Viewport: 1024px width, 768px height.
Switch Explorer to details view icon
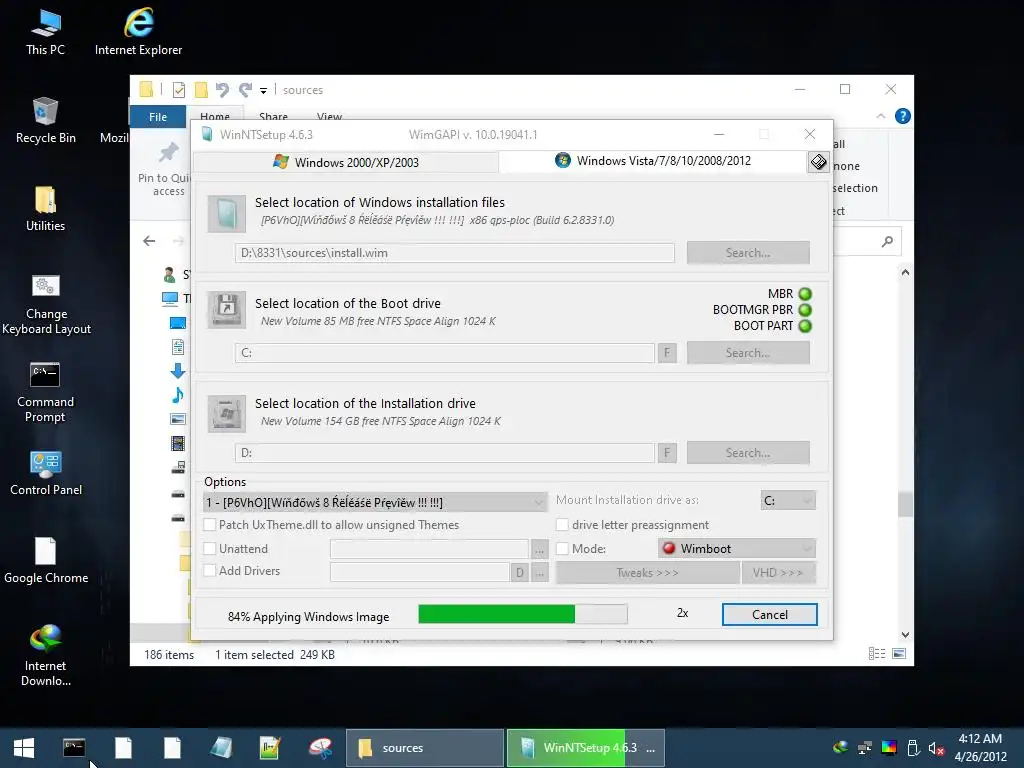coord(877,654)
